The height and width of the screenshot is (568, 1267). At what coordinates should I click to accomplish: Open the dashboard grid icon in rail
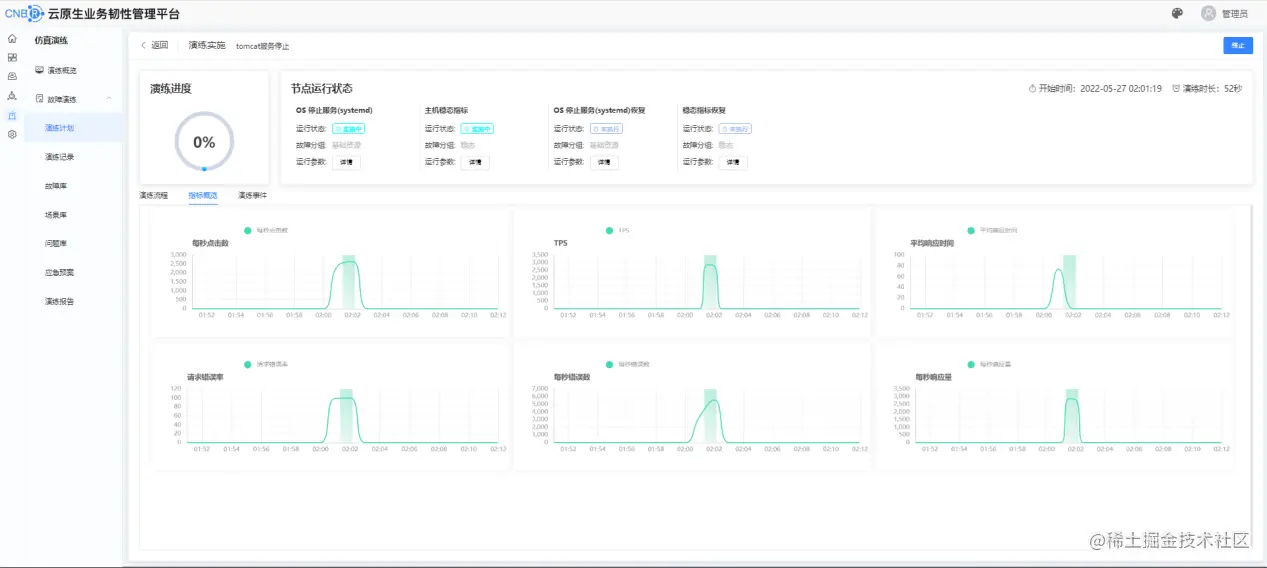click(x=12, y=58)
